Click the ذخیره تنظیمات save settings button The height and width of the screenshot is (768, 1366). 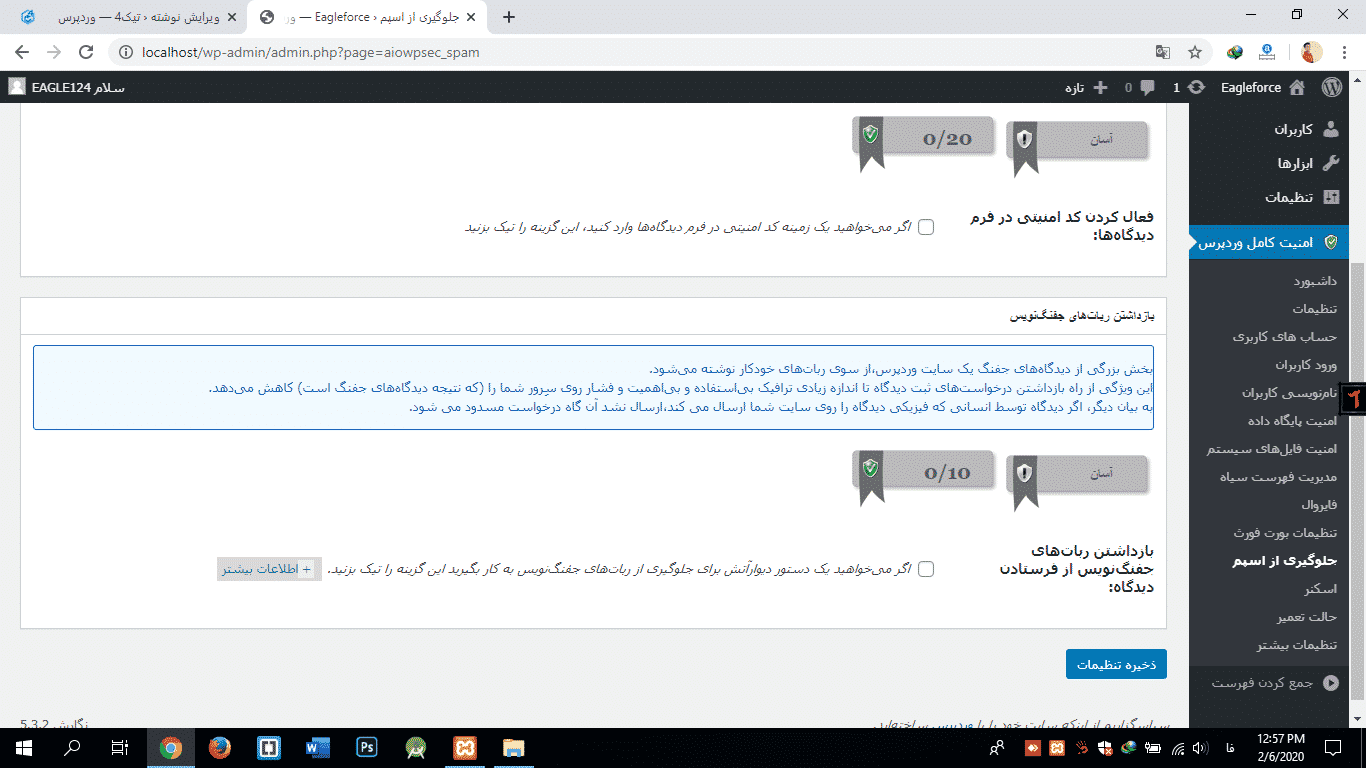tap(1116, 664)
